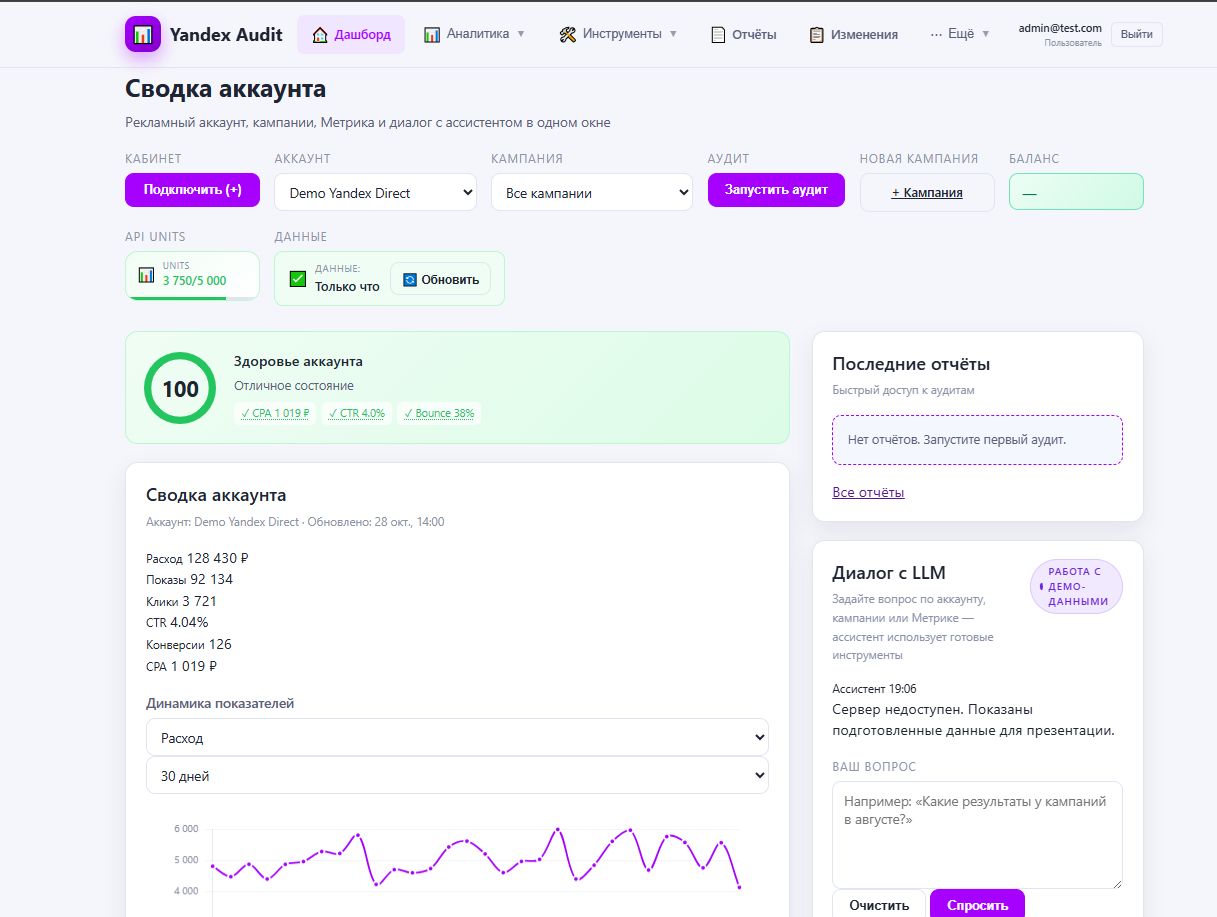
Task: Click the Bounce 38% health badge
Action: click(439, 413)
